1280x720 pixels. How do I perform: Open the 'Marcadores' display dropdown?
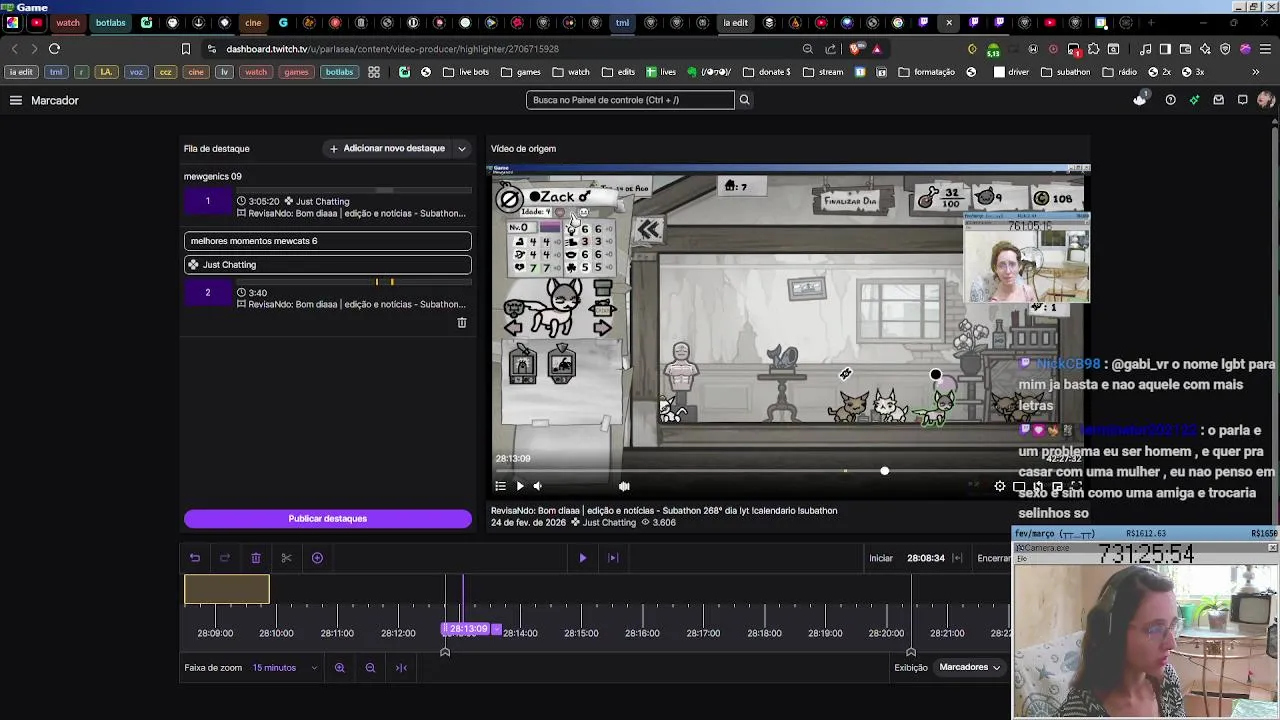pos(970,667)
